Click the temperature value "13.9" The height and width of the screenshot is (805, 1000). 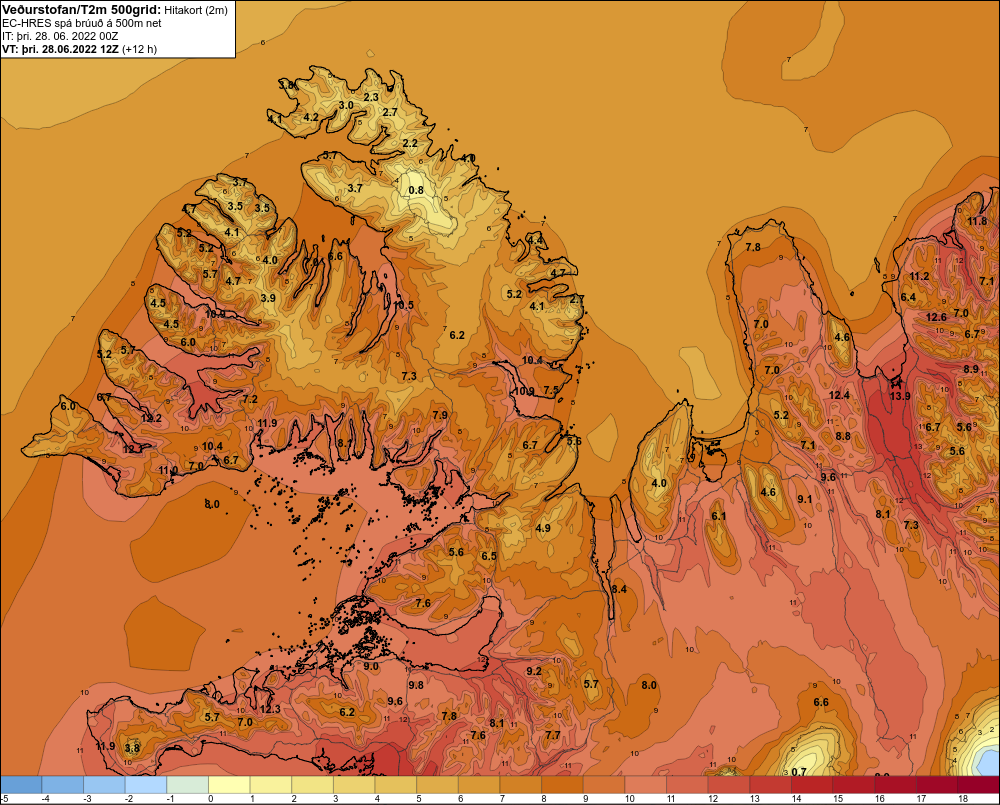(x=900, y=396)
